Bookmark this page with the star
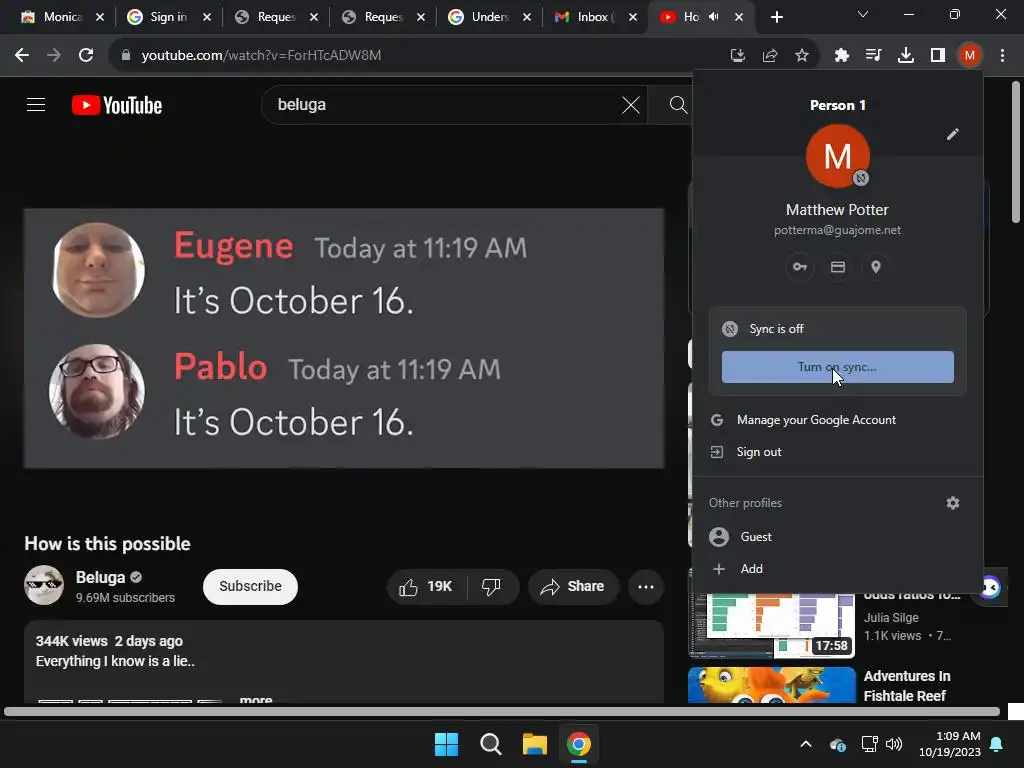 [x=802, y=56]
